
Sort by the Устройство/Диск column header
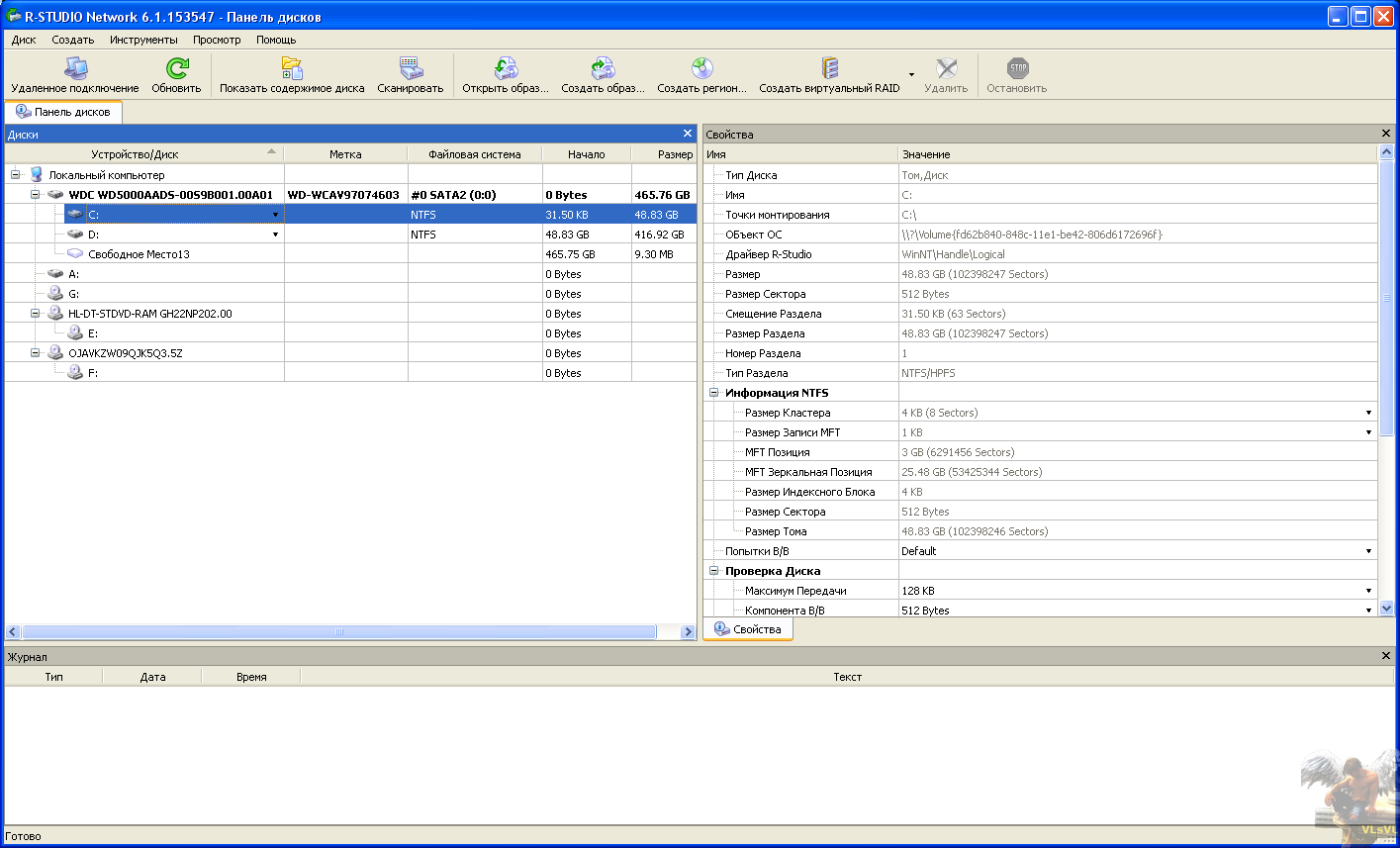[144, 153]
